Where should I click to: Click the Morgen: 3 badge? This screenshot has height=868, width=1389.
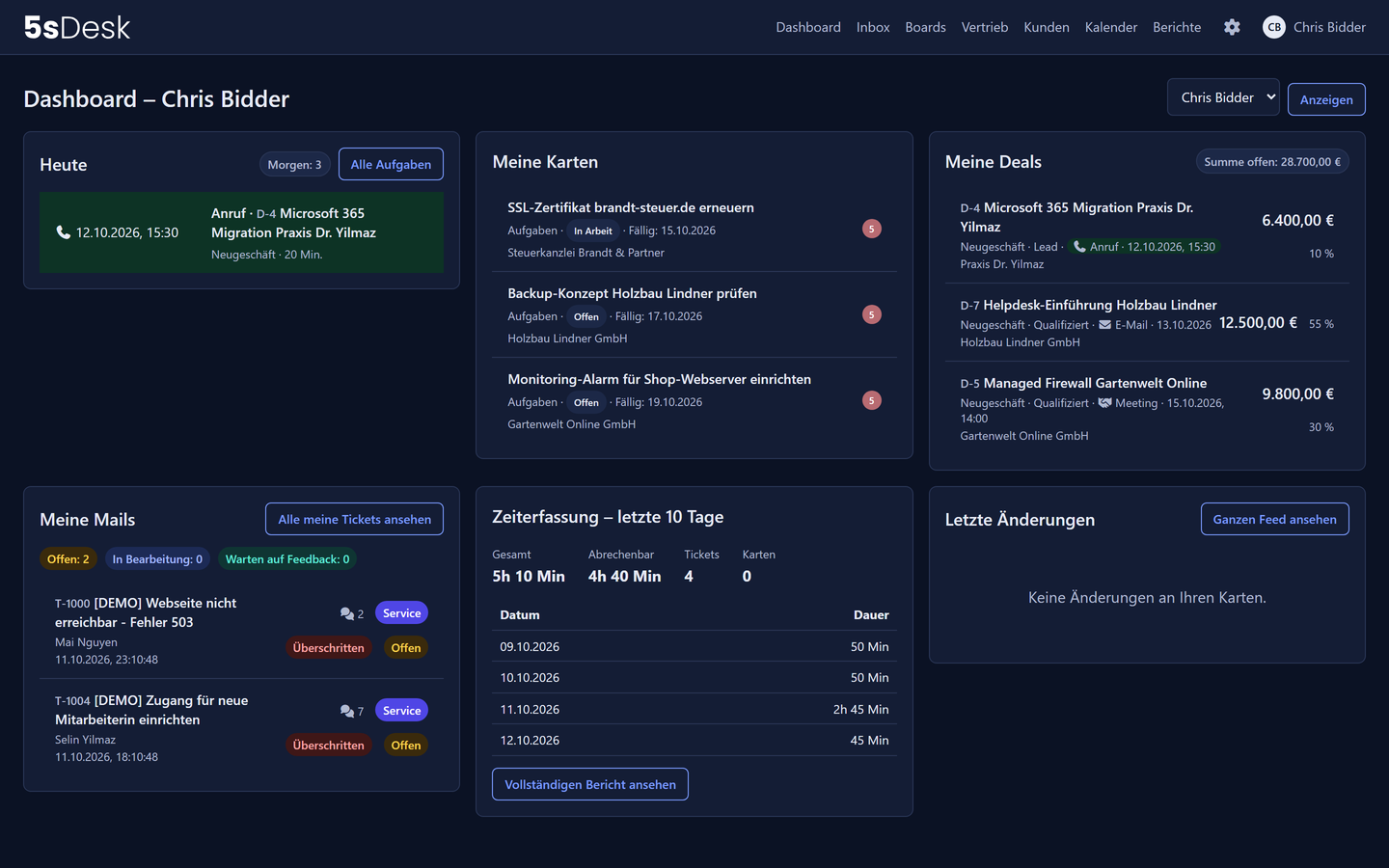click(x=294, y=164)
